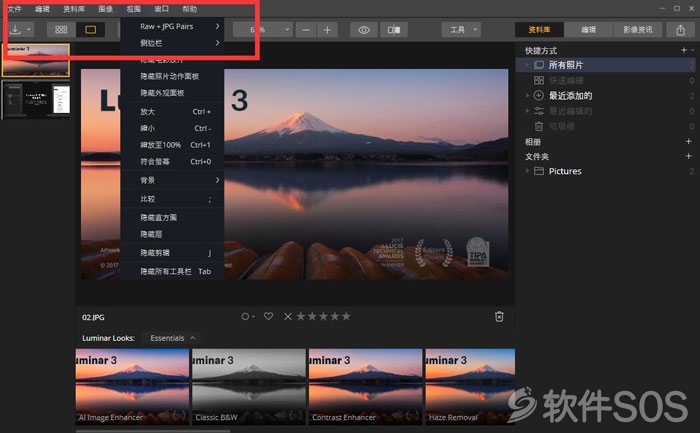Switch to the 影像资讯 panel tab
This screenshot has height=433, width=700.
(x=638, y=30)
